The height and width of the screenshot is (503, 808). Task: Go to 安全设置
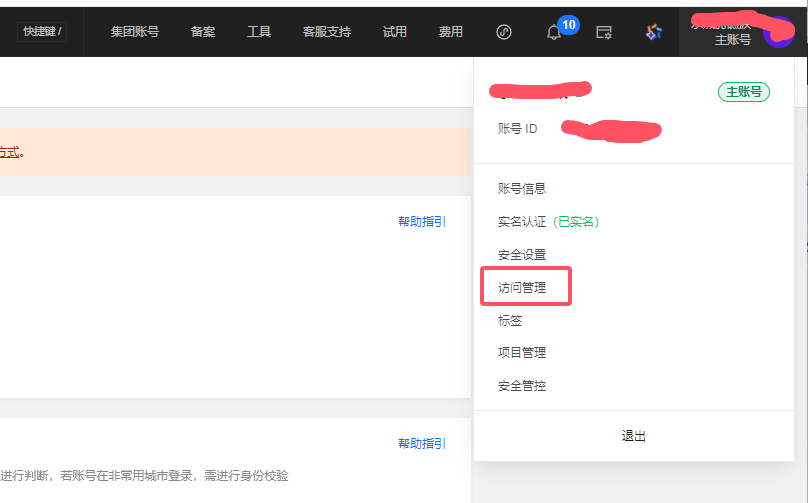(521, 255)
